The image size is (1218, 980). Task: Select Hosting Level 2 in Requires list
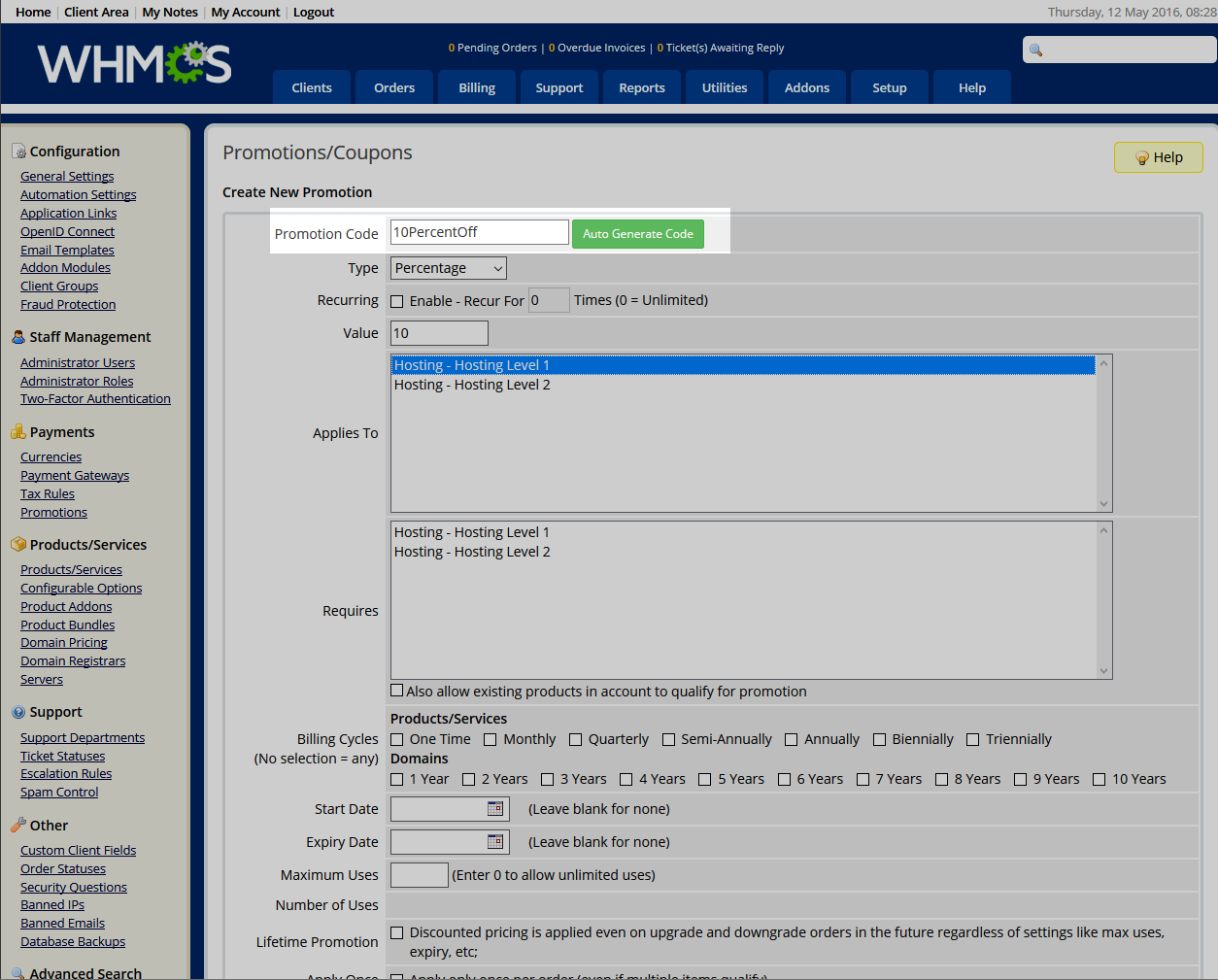pyautogui.click(x=472, y=552)
